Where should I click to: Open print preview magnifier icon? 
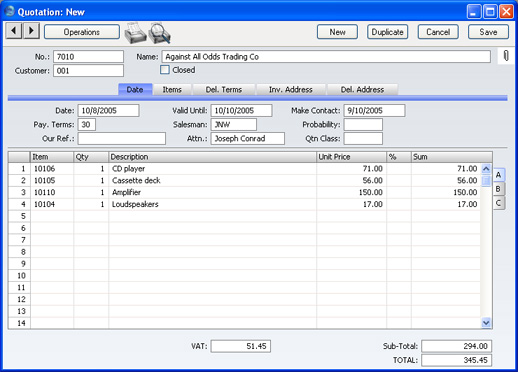pos(160,33)
